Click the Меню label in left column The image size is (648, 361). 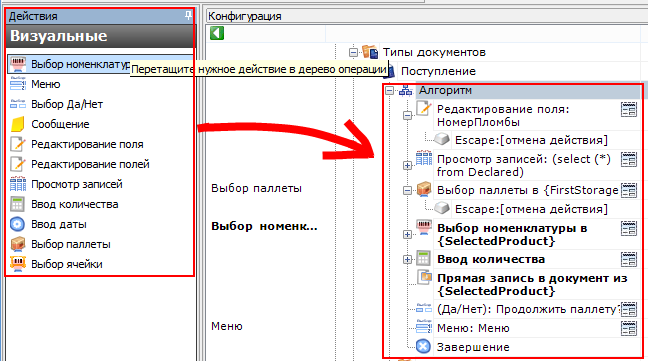[x=226, y=326]
